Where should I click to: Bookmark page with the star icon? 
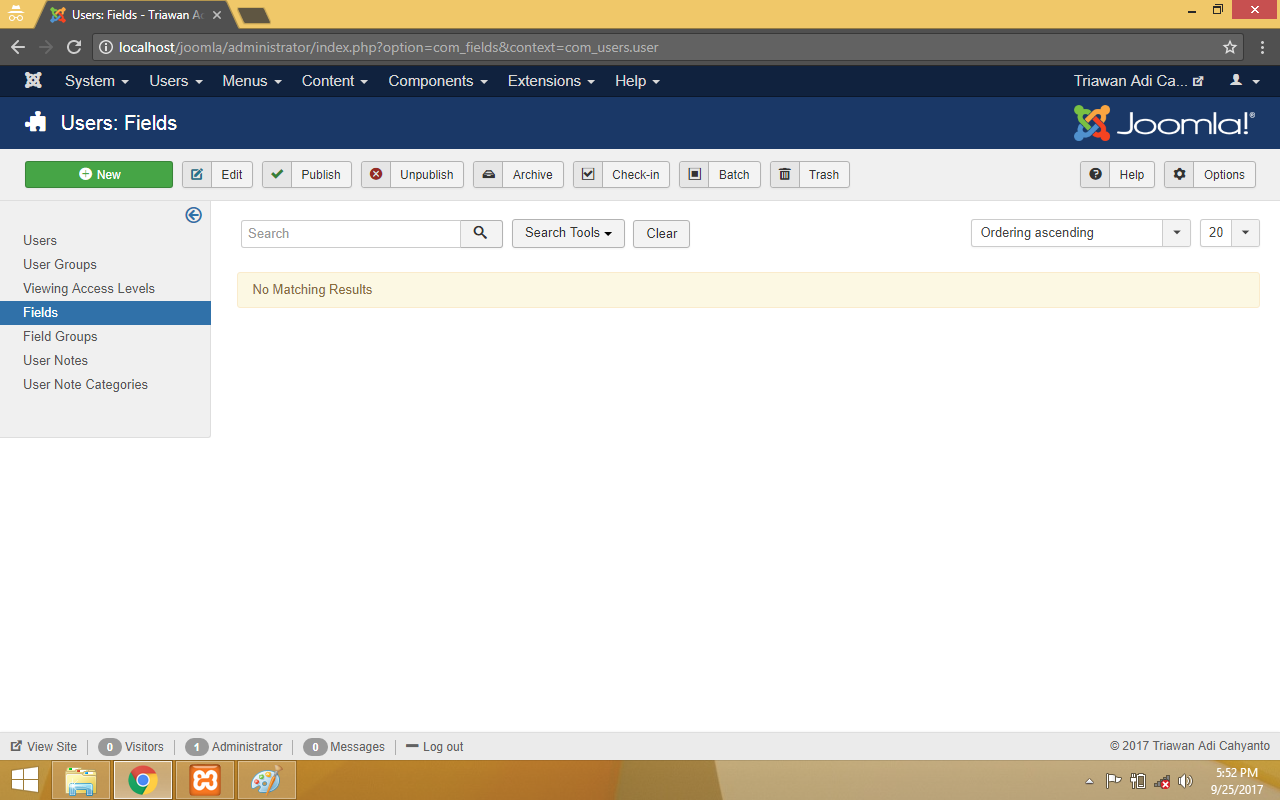click(1230, 47)
